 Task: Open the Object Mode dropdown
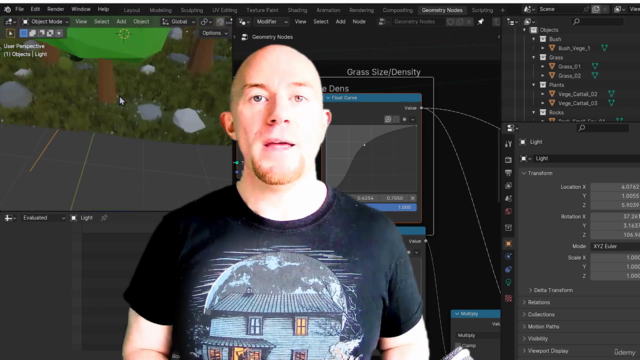[x=45, y=22]
